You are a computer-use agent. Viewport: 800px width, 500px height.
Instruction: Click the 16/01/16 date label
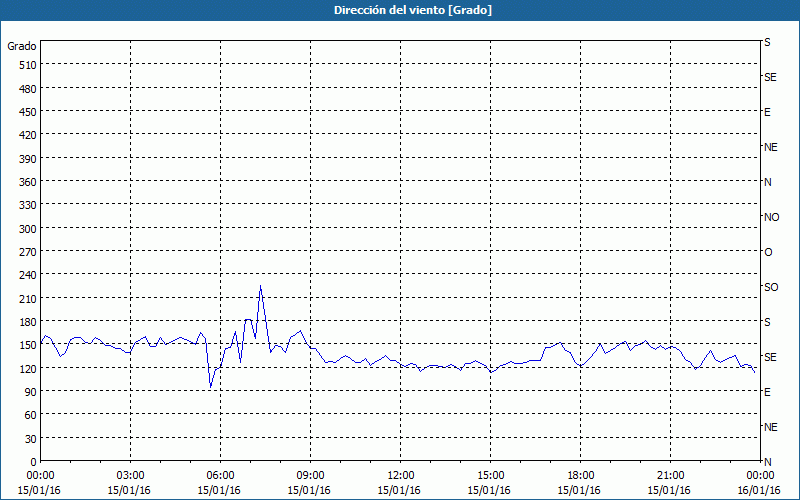coord(760,490)
